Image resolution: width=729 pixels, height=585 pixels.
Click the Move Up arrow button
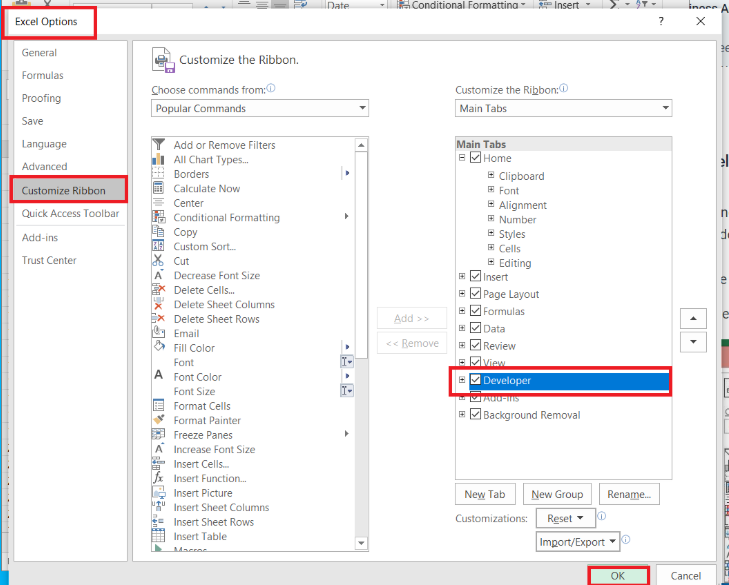coord(693,319)
